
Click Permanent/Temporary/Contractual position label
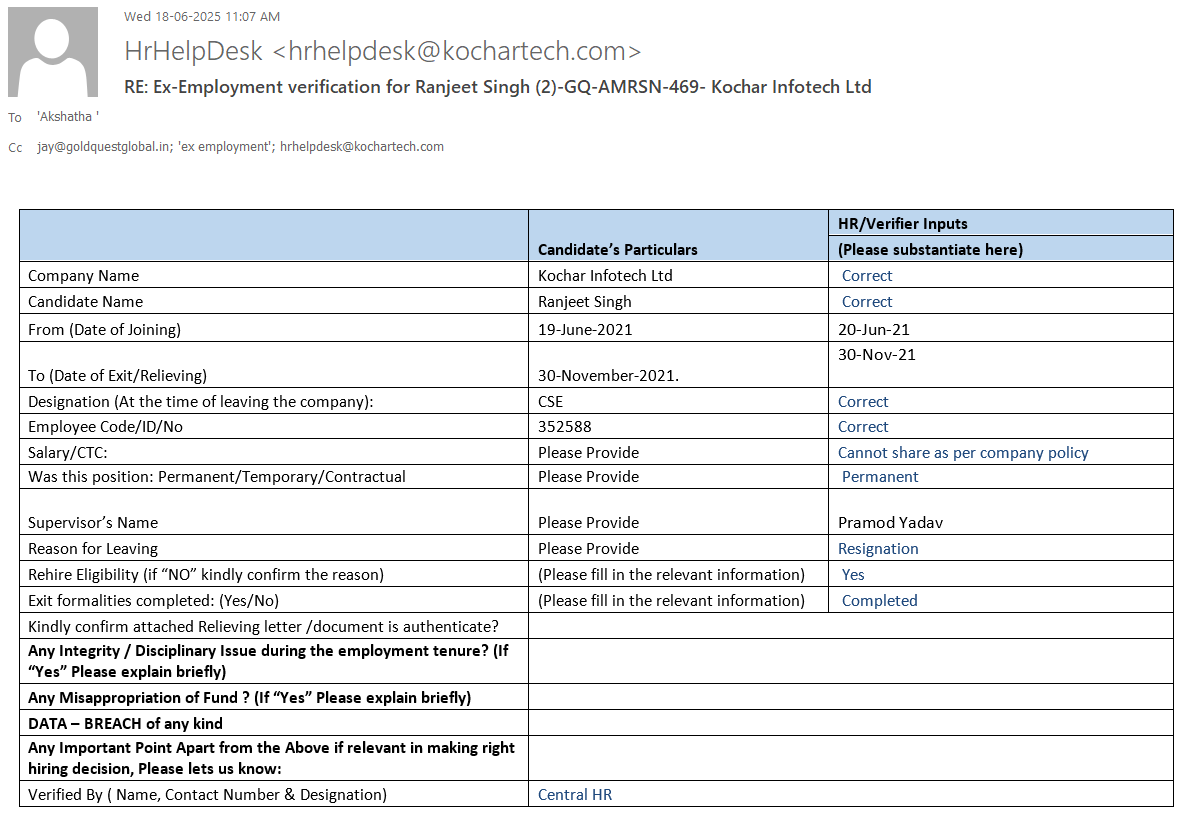pos(217,477)
